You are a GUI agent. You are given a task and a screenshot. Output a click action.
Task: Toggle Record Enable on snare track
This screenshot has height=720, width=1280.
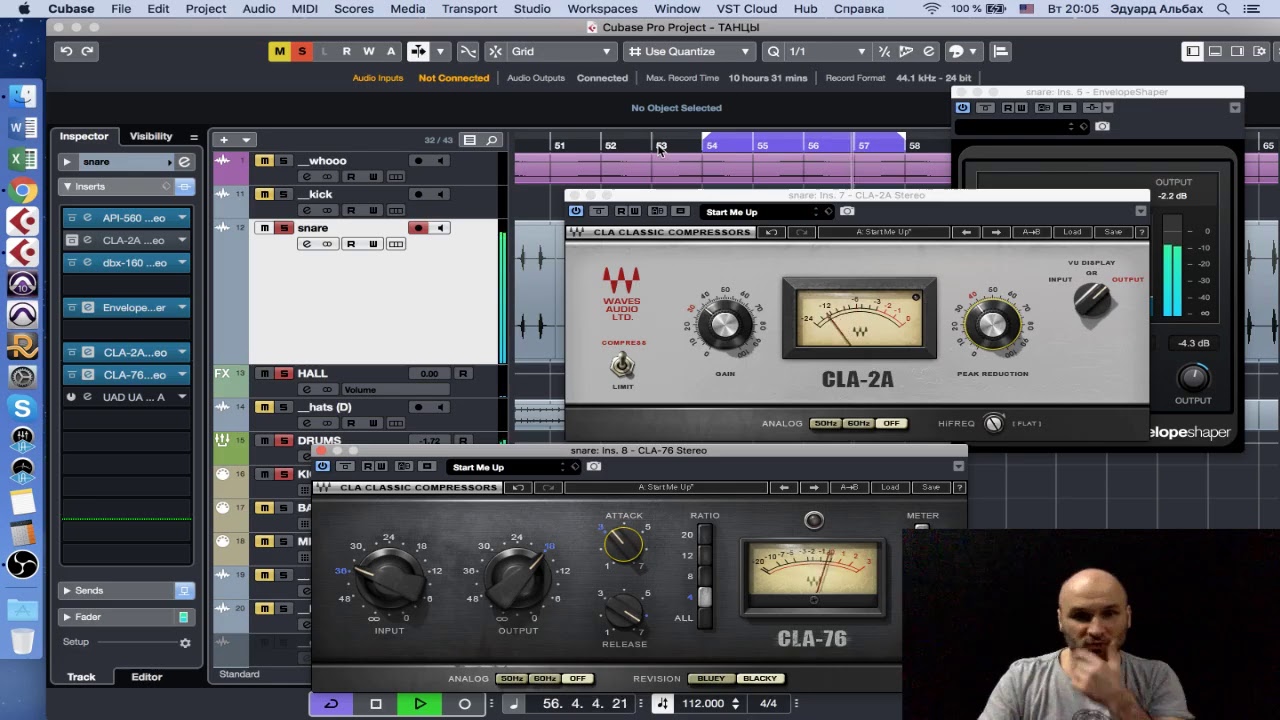[x=418, y=228]
